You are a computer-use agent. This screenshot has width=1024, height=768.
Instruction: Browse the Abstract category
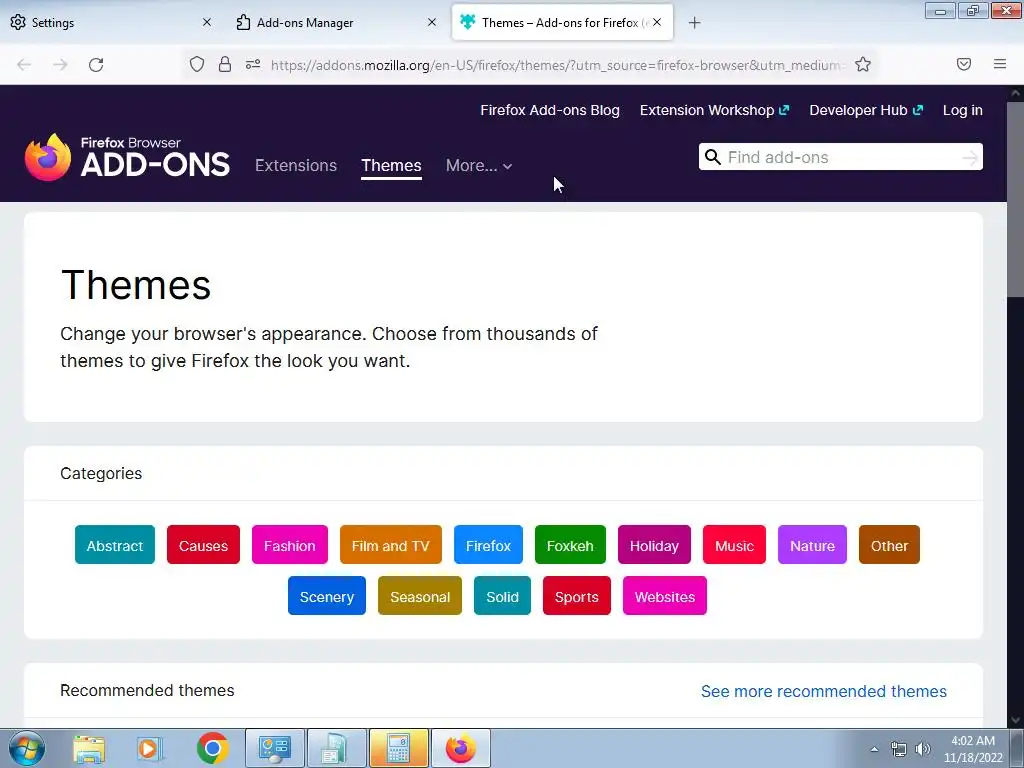pyautogui.click(x=115, y=545)
